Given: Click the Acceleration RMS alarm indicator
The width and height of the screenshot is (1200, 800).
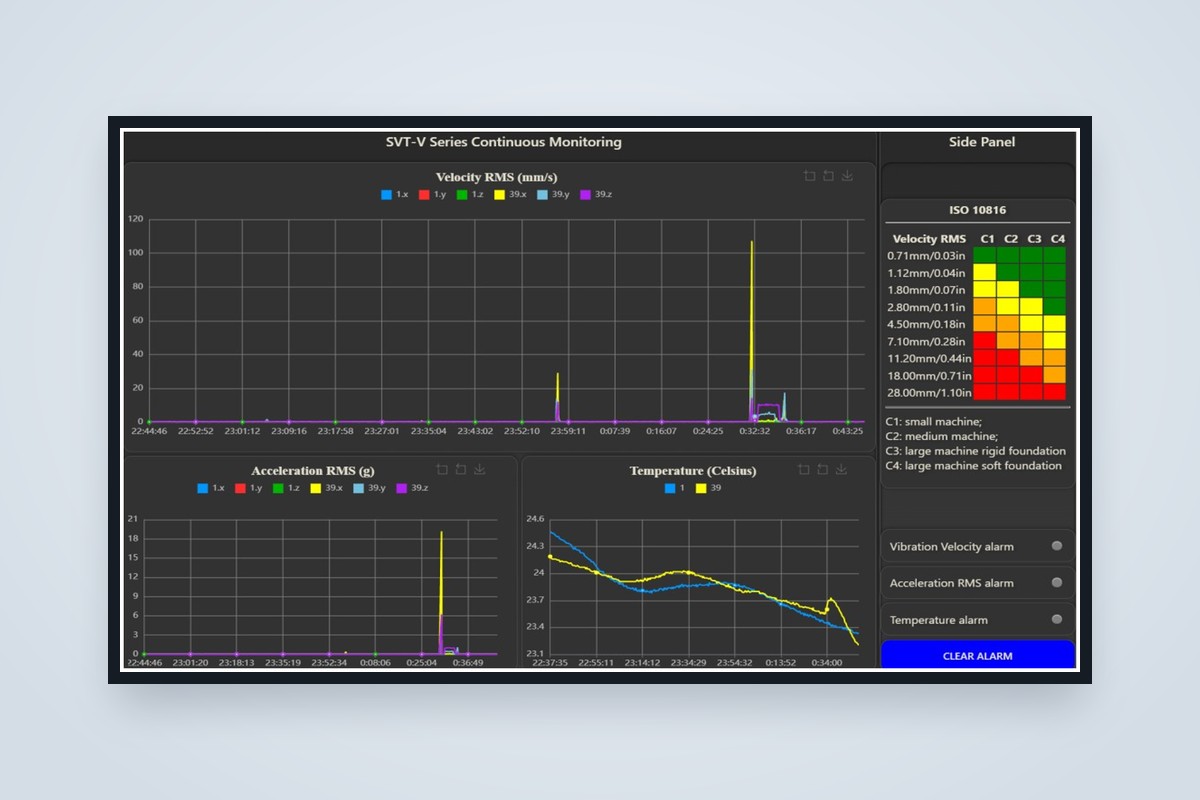Looking at the screenshot, I should 1057,583.
